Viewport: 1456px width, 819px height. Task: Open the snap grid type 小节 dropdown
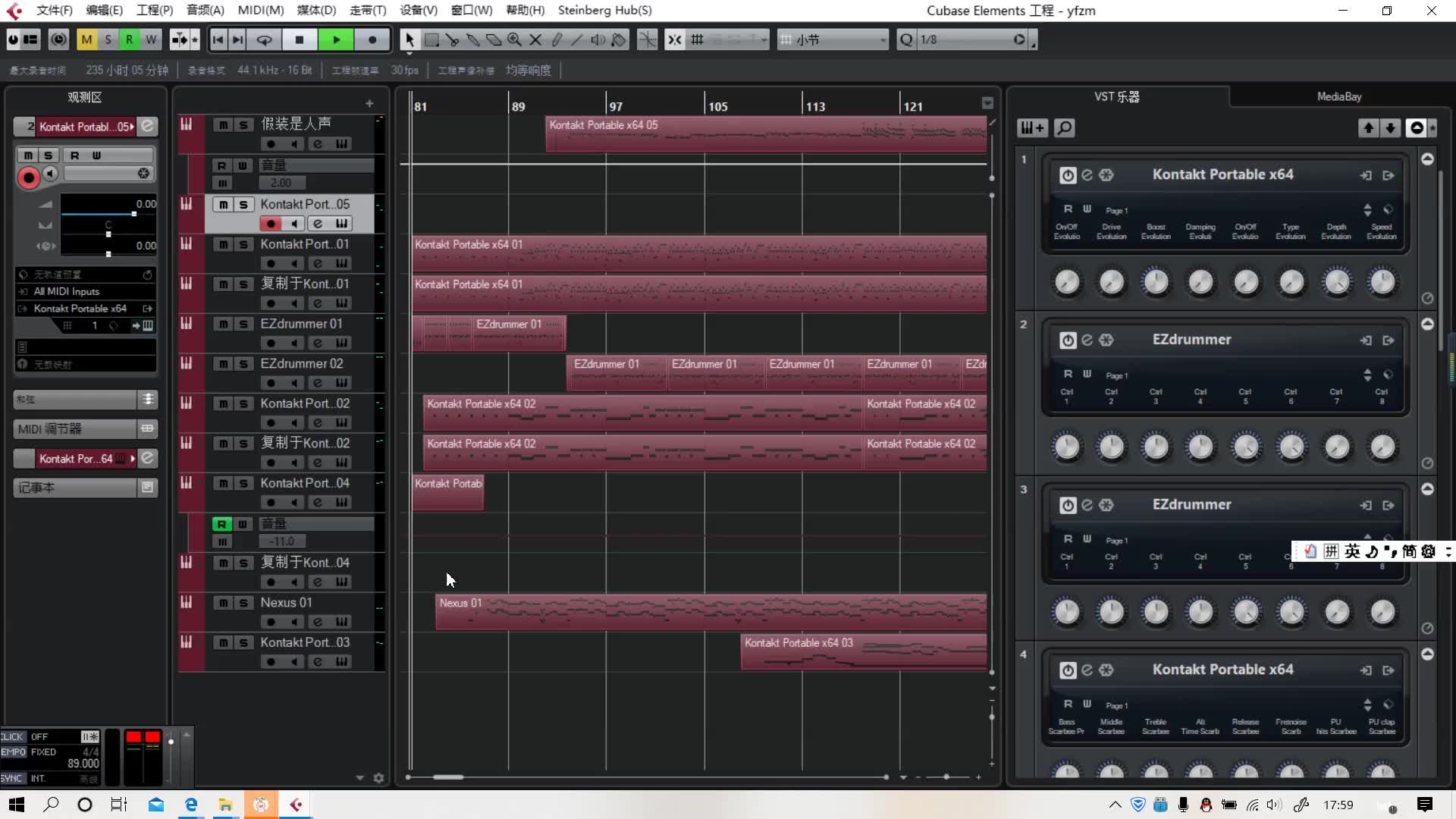pyautogui.click(x=833, y=39)
